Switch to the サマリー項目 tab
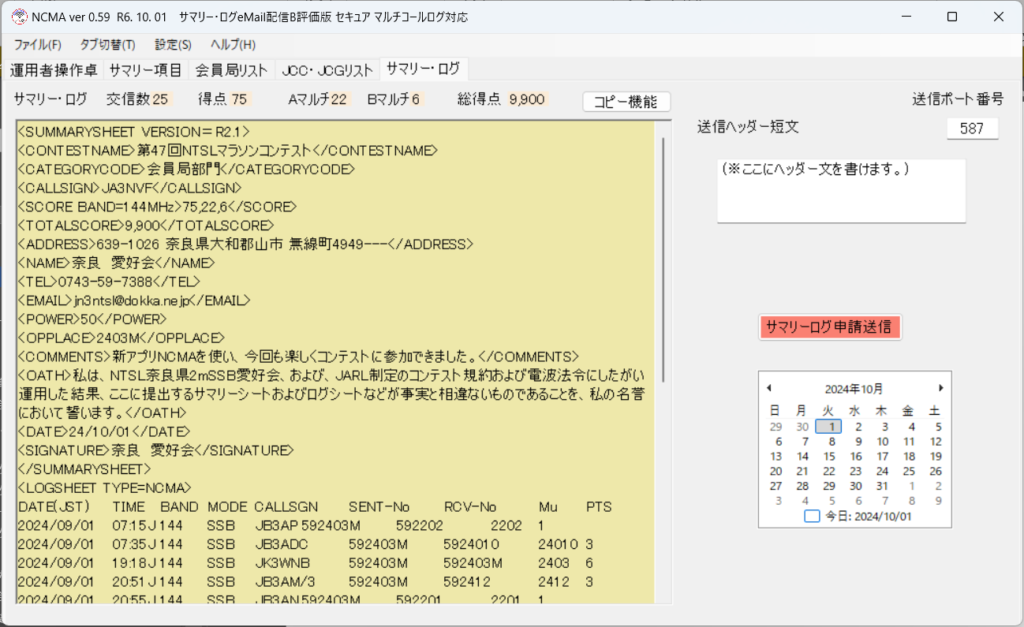Image resolution: width=1024 pixels, height=627 pixels. click(145, 70)
